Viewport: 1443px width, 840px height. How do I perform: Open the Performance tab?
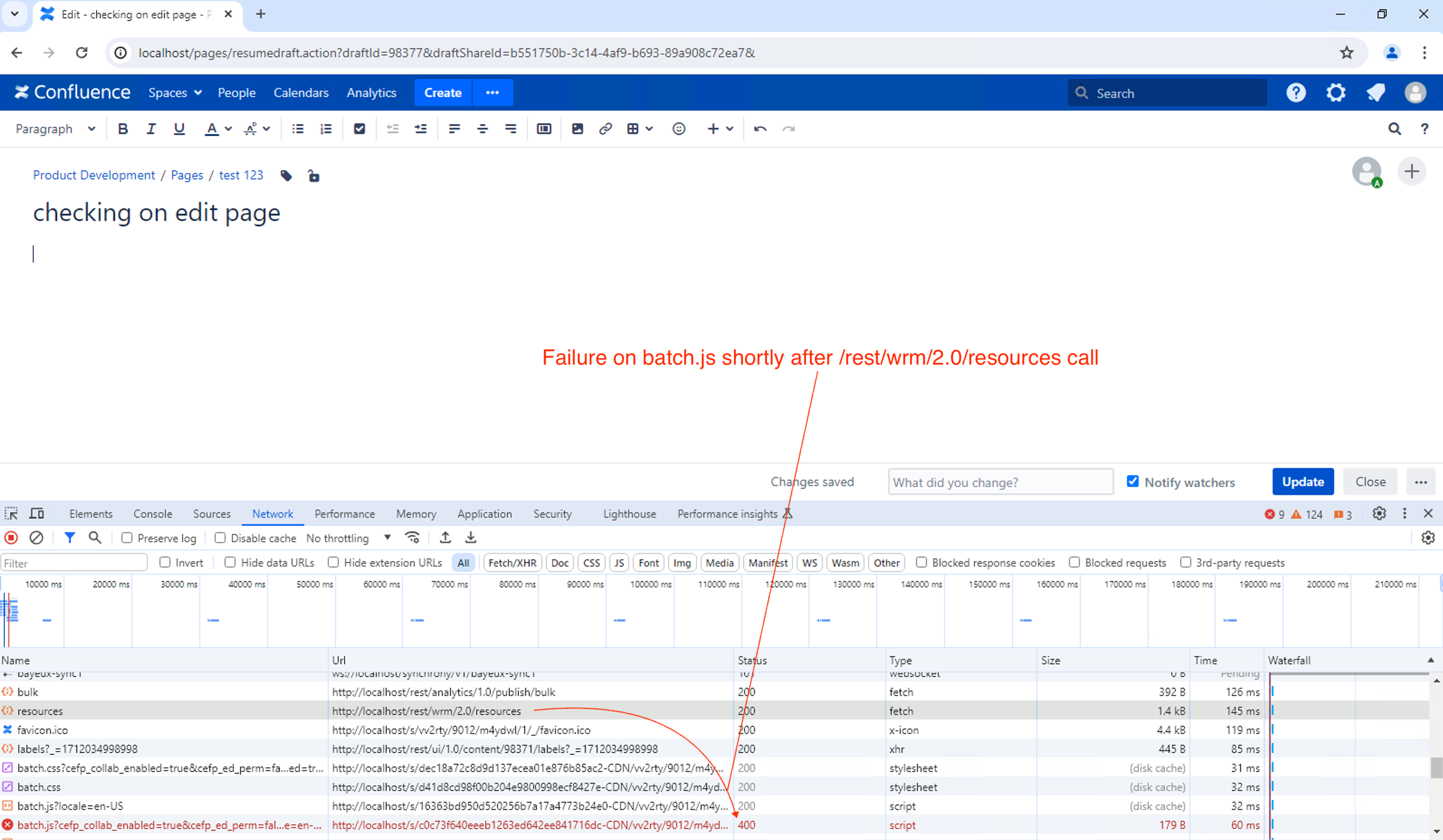(345, 514)
